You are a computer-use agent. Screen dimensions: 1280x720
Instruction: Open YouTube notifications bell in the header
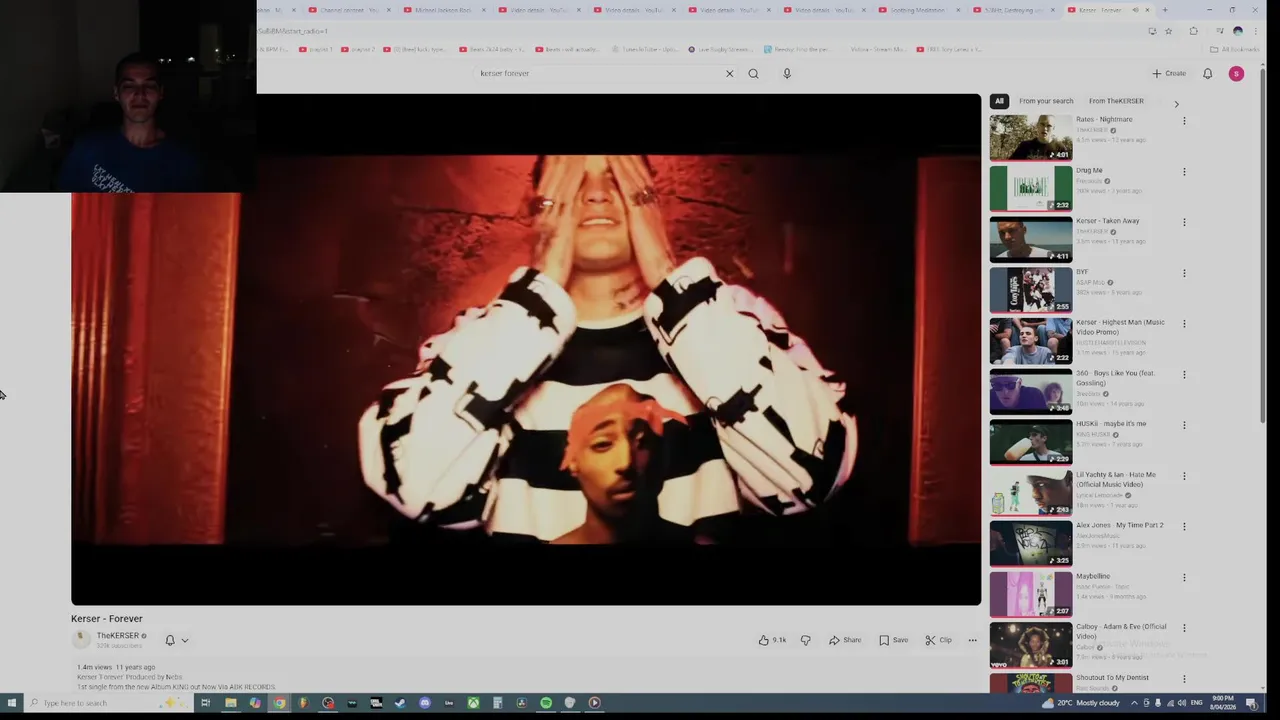1207,73
